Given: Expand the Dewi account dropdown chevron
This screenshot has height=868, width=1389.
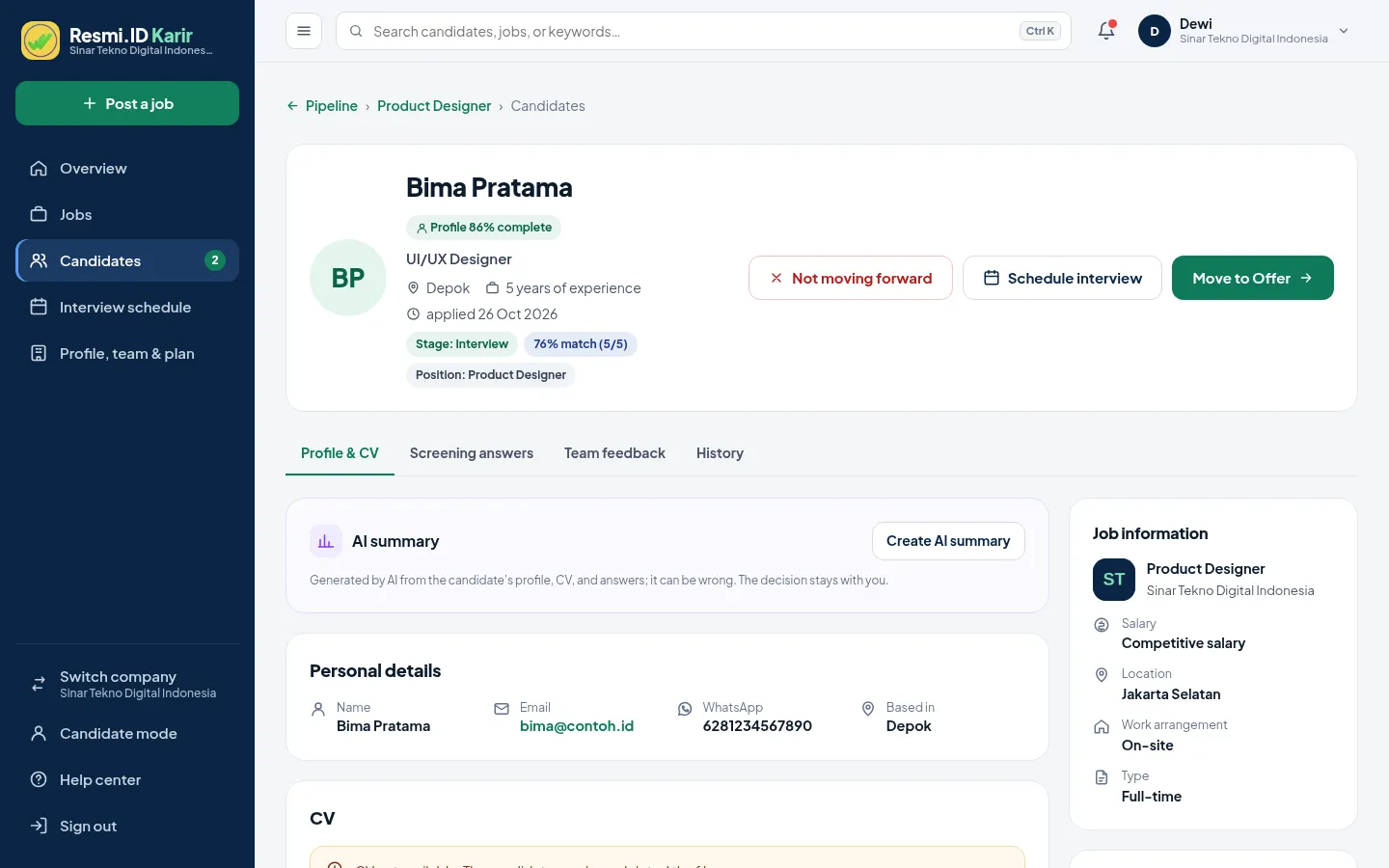Looking at the screenshot, I should click(x=1344, y=31).
